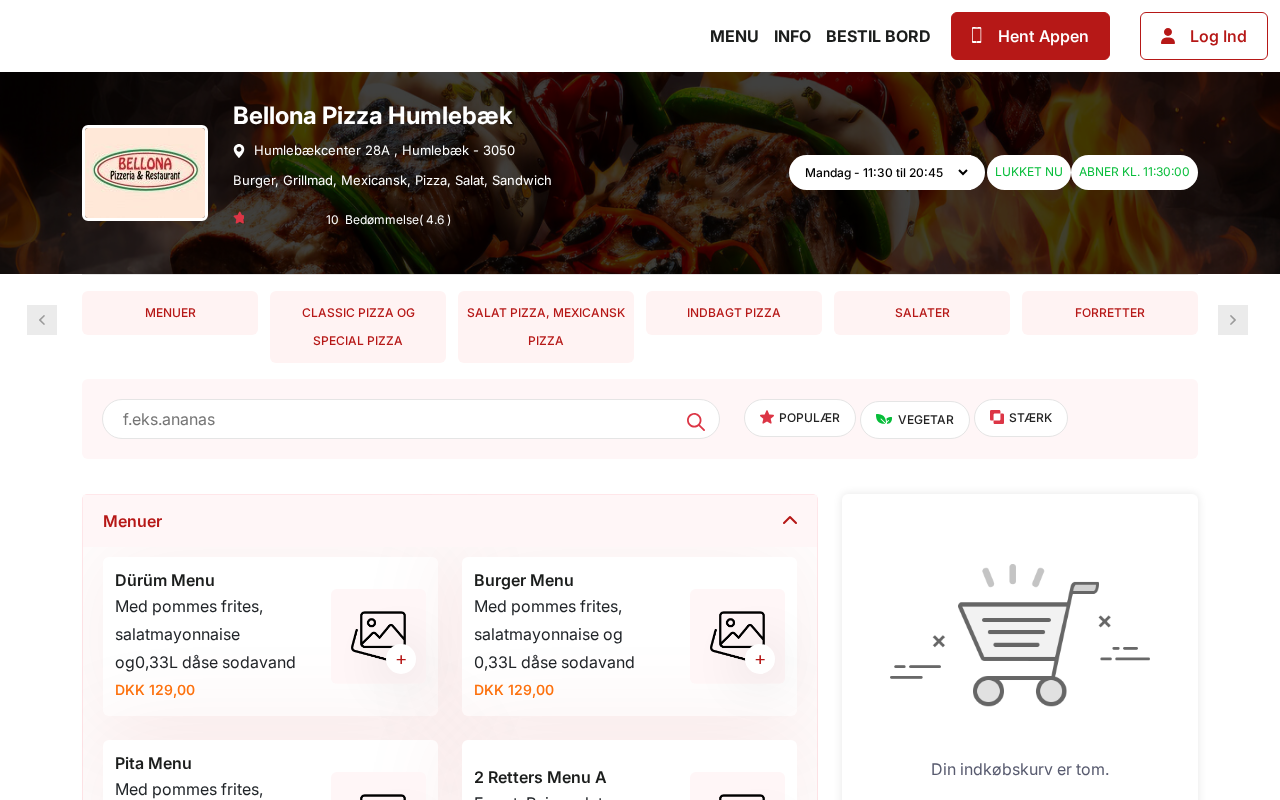Toggle the Stærk filter
1280x800 pixels.
tap(1021, 418)
